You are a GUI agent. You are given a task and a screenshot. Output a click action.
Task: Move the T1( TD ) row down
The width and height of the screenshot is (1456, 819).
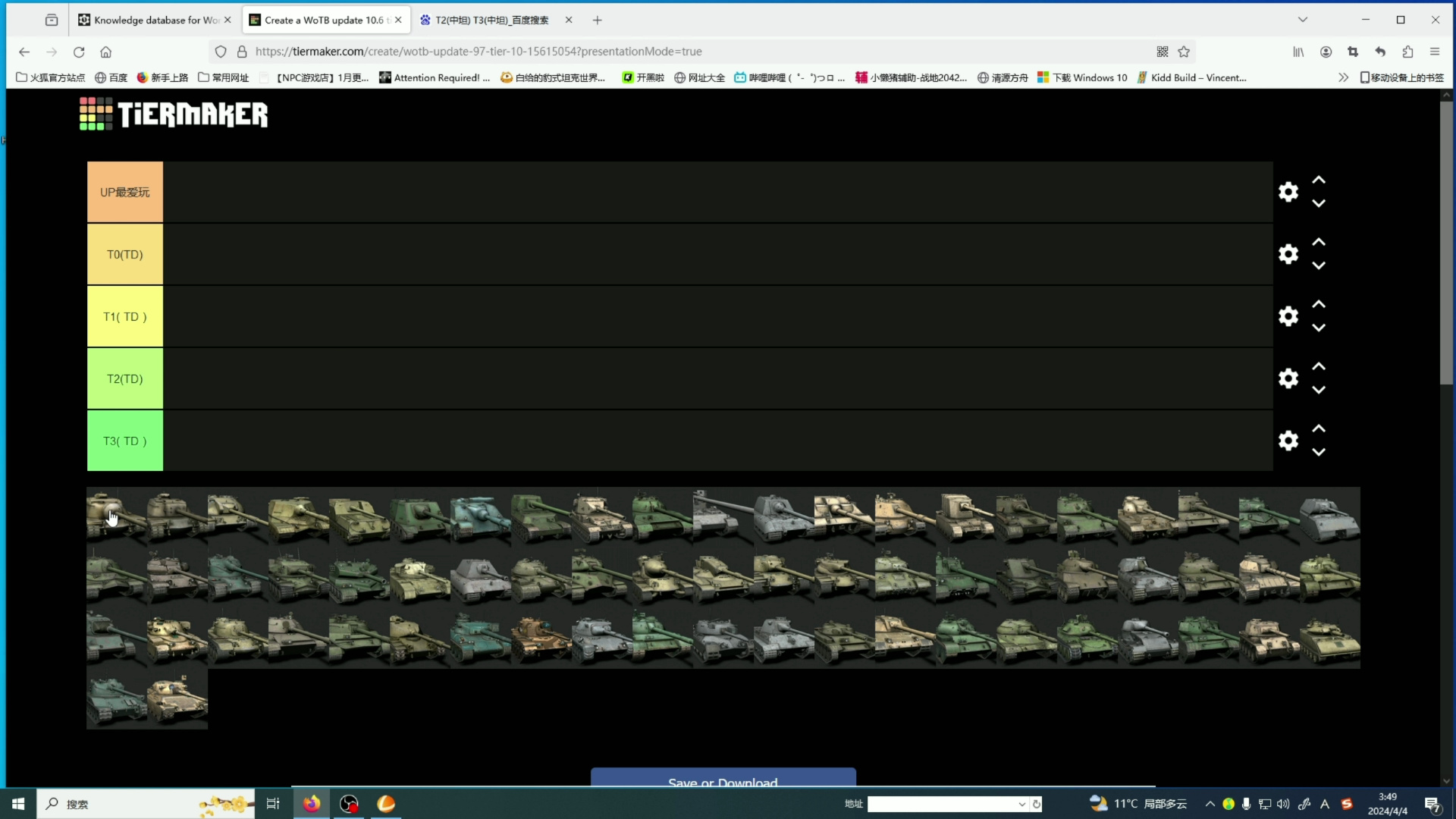(x=1319, y=328)
